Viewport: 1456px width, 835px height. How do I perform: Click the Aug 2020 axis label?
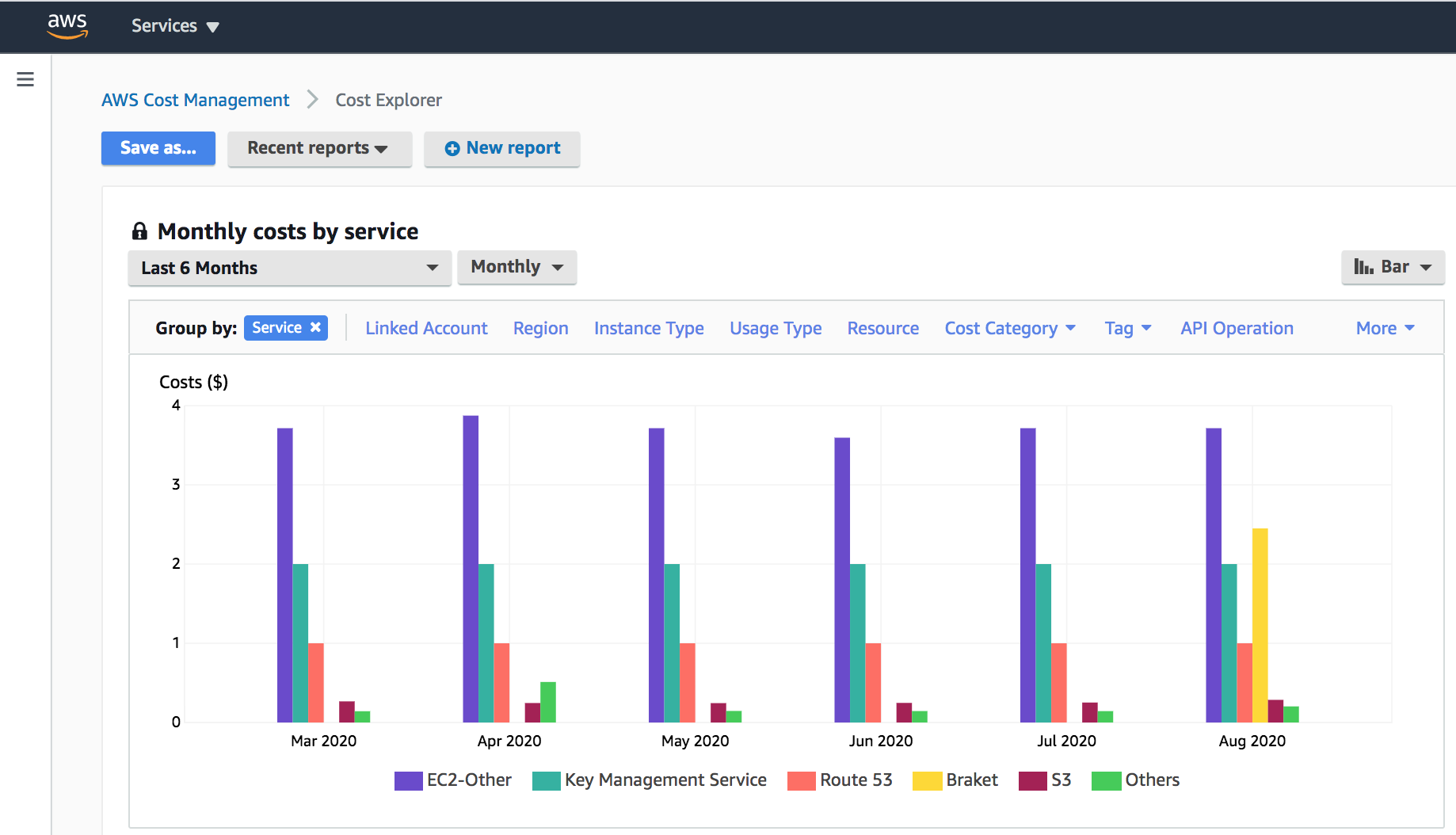[1252, 741]
